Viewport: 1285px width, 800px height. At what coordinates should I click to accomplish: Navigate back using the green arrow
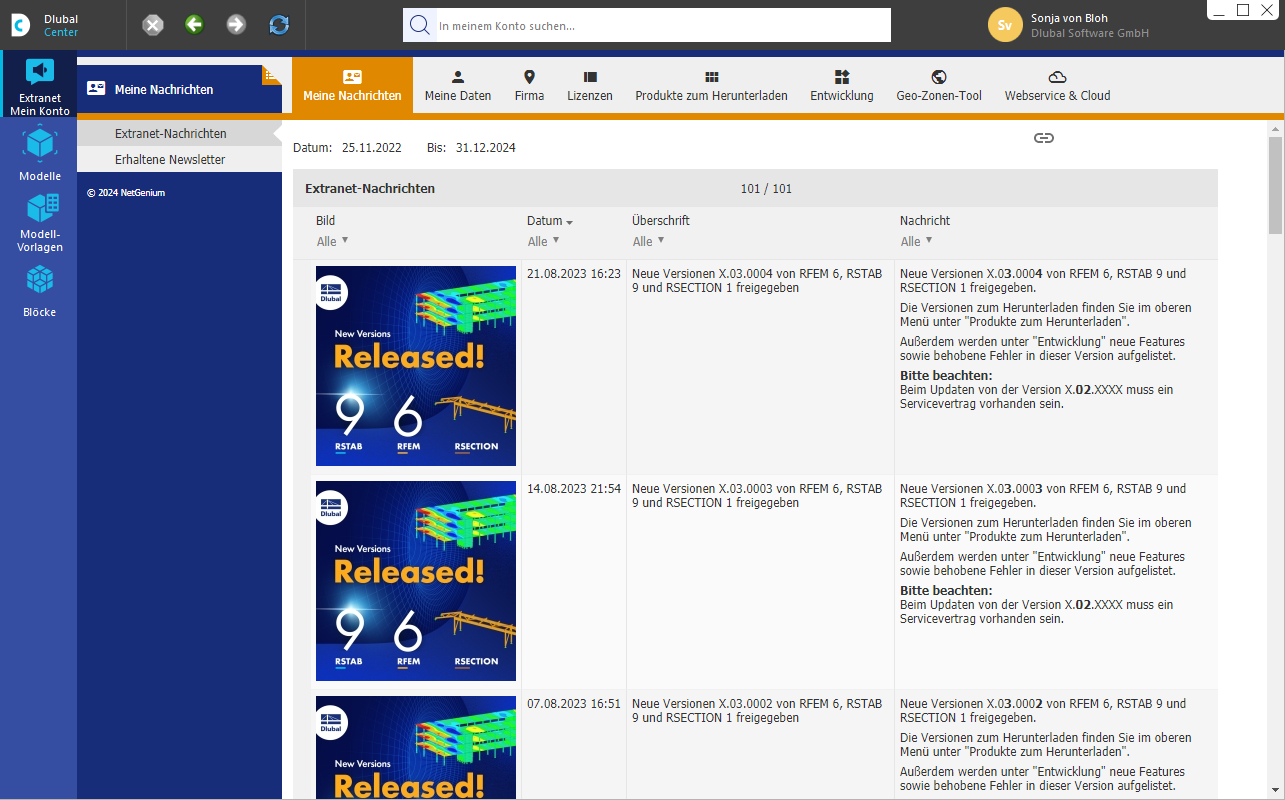[194, 25]
